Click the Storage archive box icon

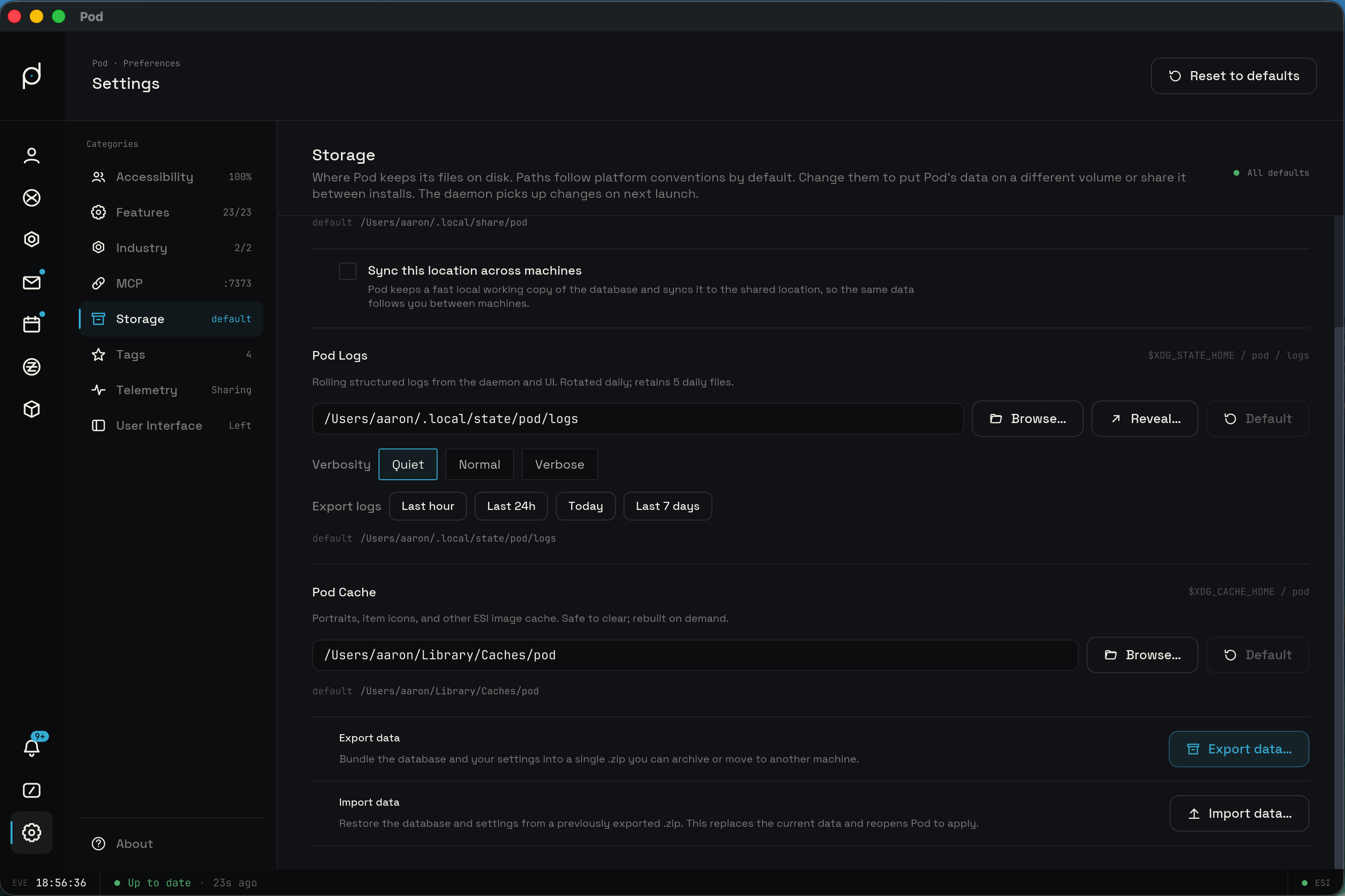pyautogui.click(x=98, y=319)
